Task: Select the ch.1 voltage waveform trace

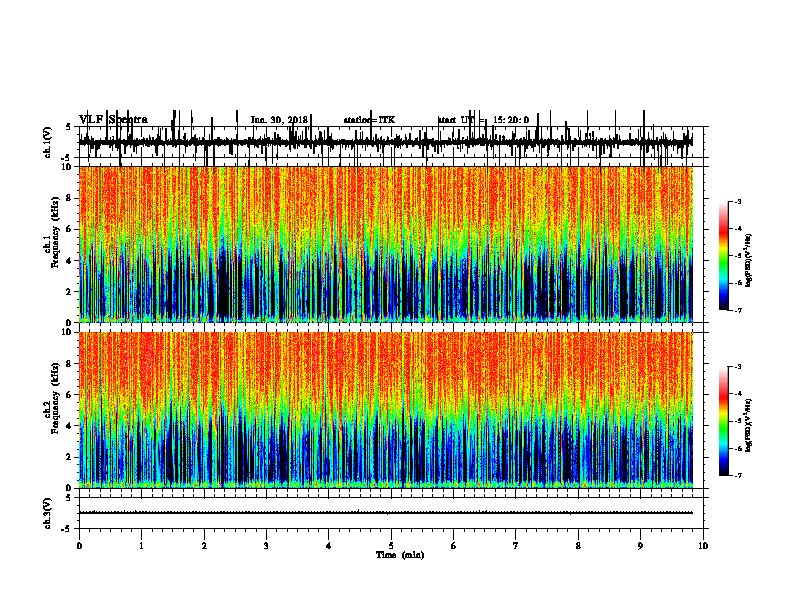Action: (x=385, y=142)
